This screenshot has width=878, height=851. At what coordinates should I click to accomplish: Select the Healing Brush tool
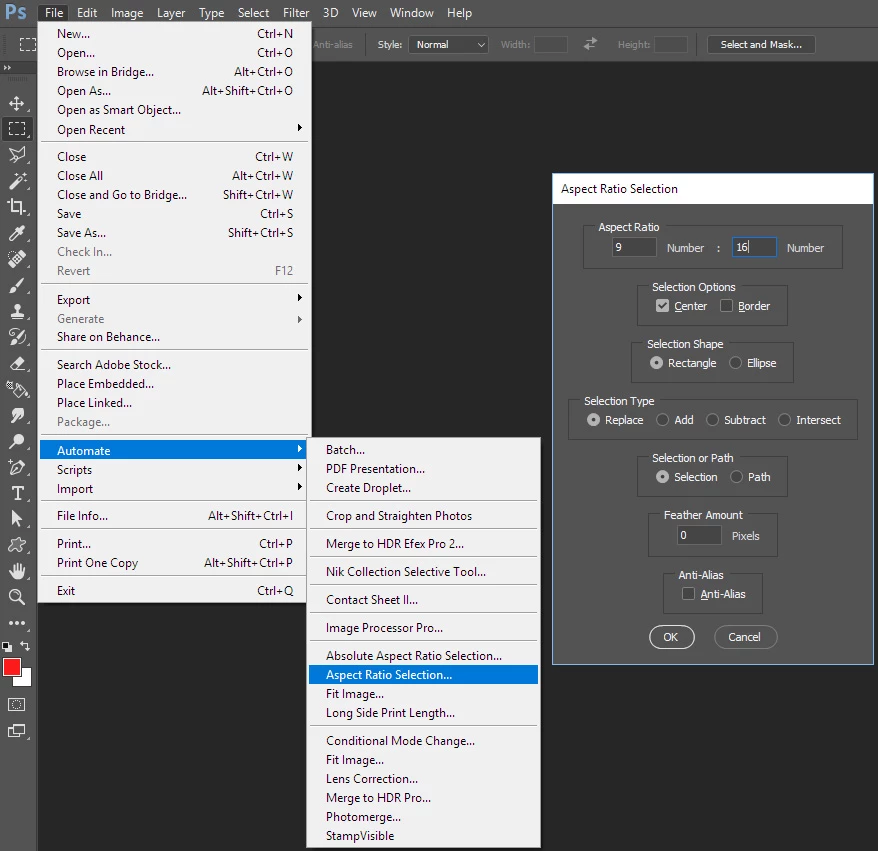click(17, 259)
